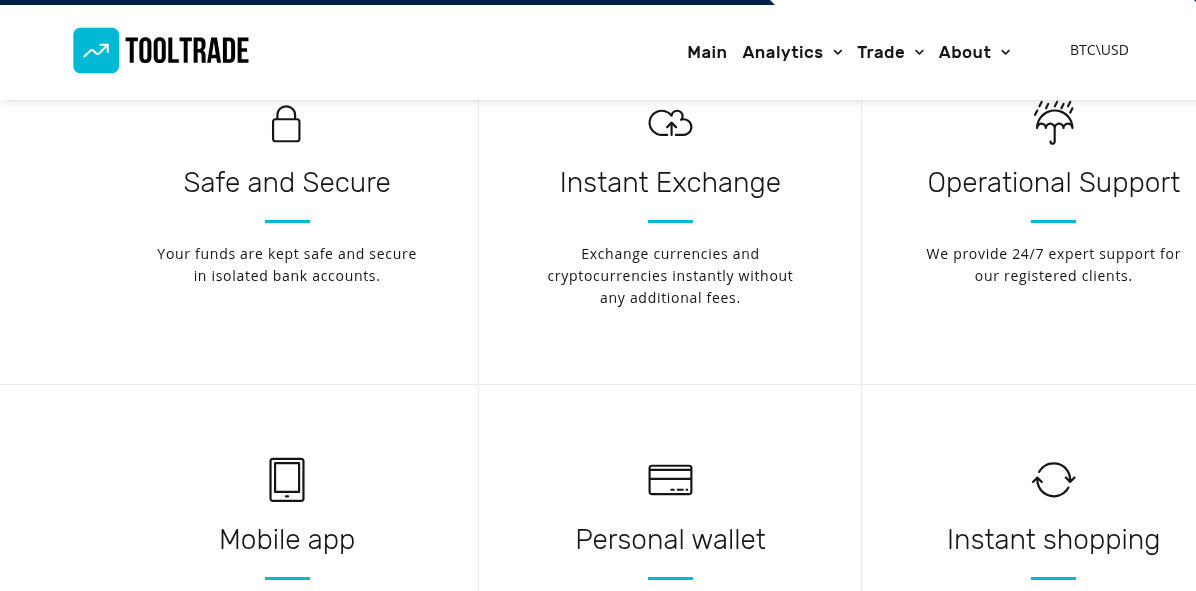1196x591 pixels.
Task: Click the Operational Support heading
Action: click(x=1053, y=183)
